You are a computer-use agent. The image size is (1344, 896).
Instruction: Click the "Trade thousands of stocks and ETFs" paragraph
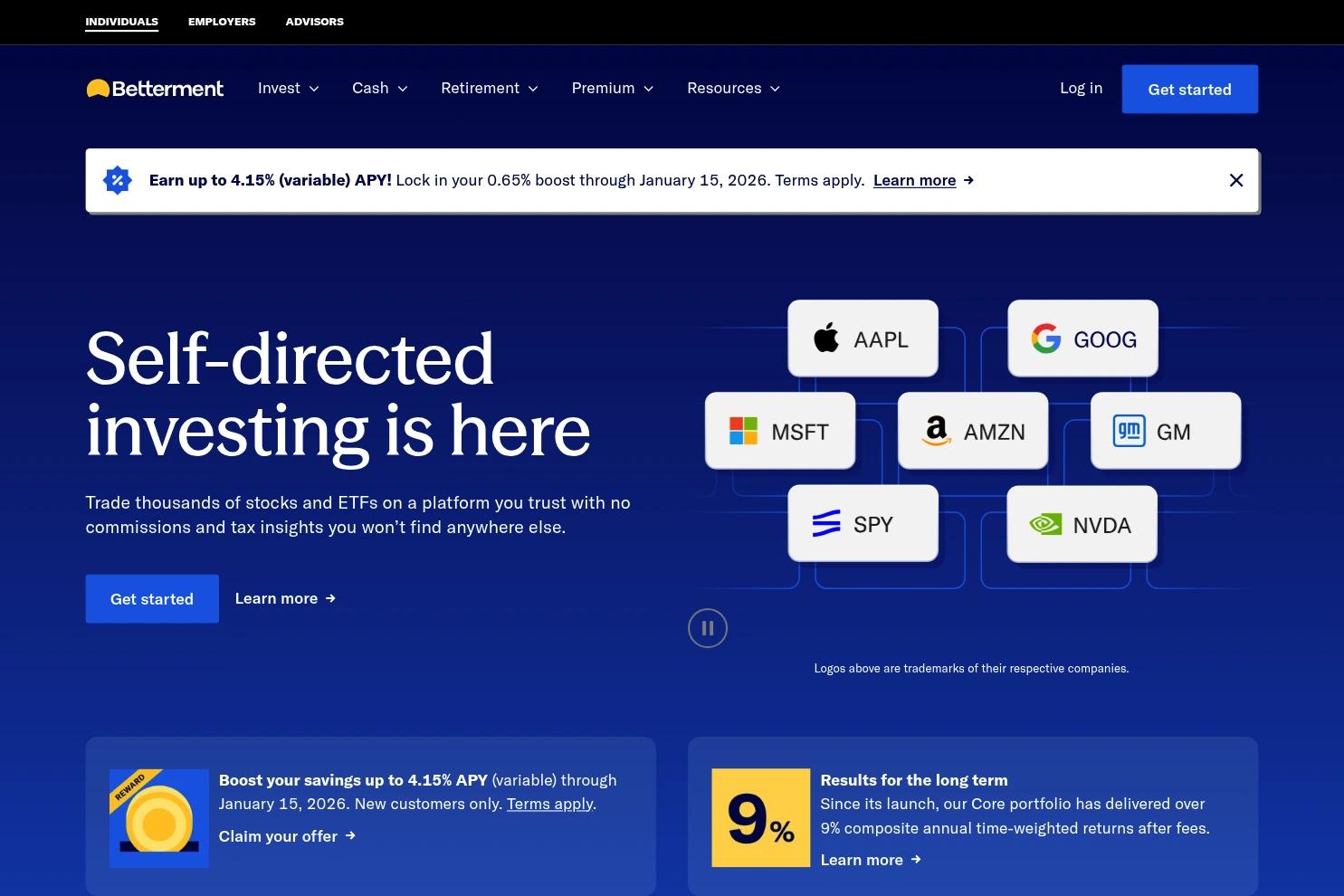pos(358,515)
